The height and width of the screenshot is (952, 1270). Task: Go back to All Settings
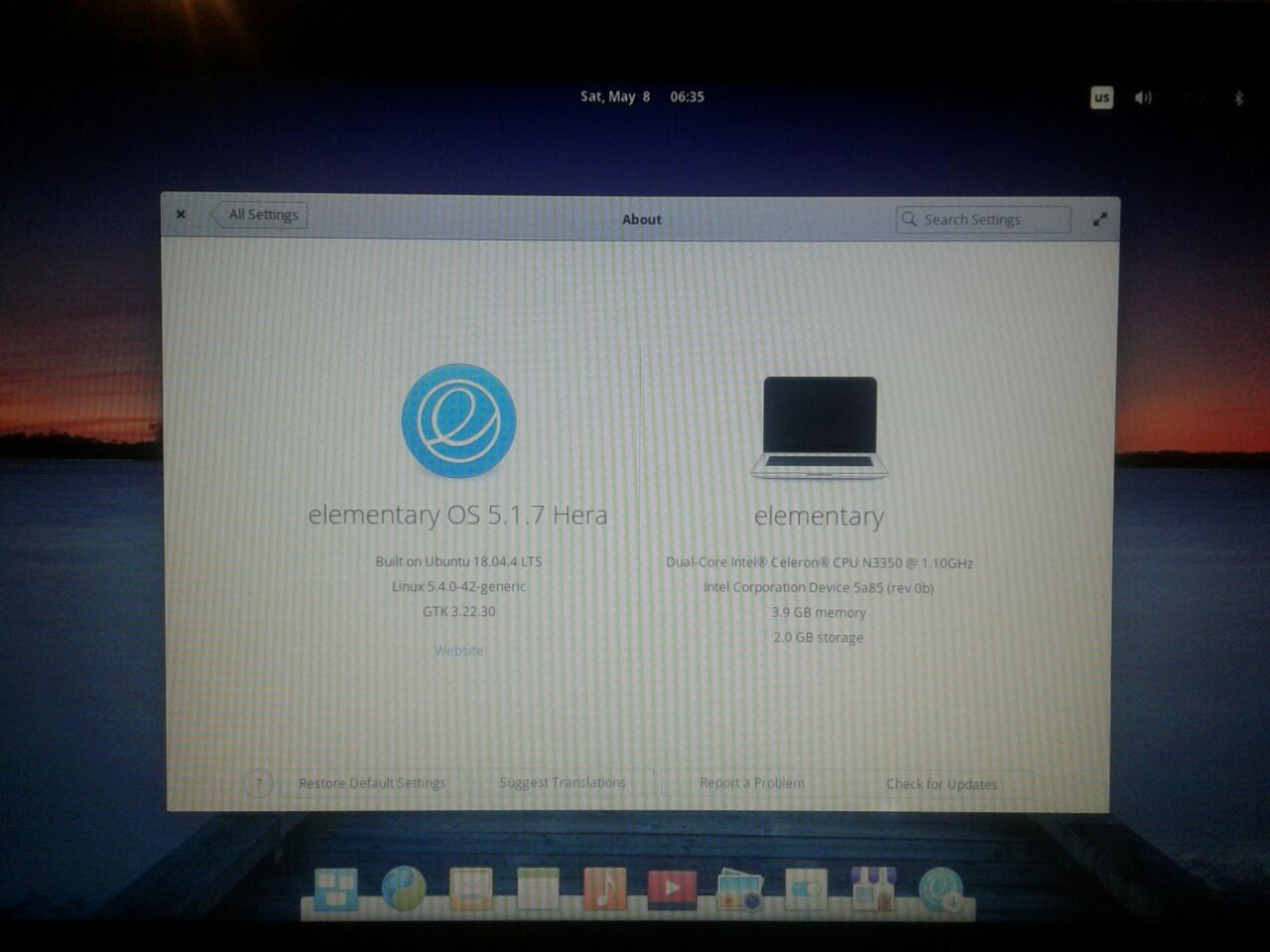pyautogui.click(x=260, y=214)
